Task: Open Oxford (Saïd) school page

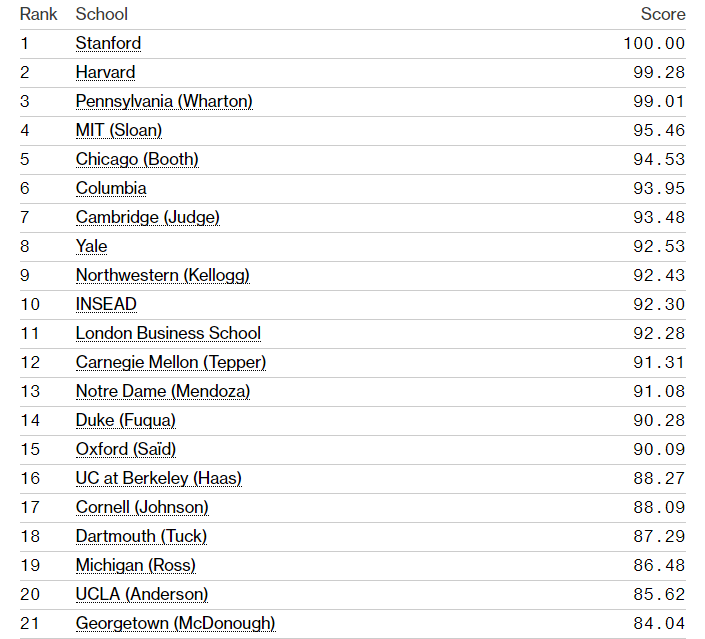Action: tap(126, 449)
